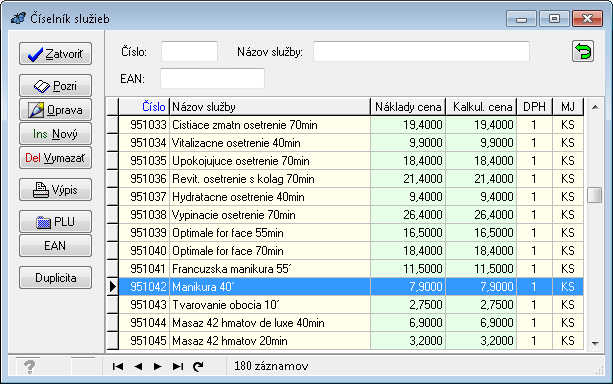The width and height of the screenshot is (613, 384).
Task: Maximize the Číselník služieb window
Action: 554,18
